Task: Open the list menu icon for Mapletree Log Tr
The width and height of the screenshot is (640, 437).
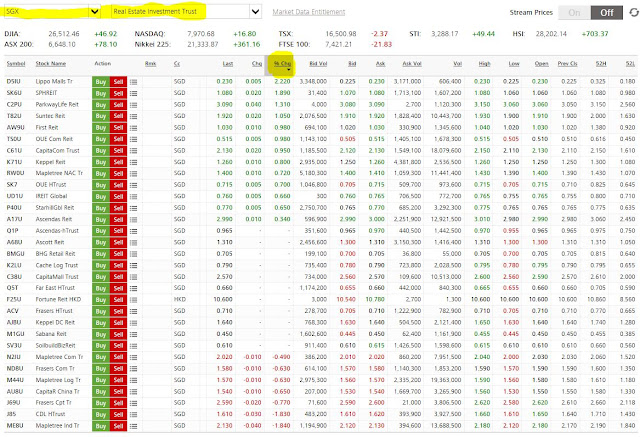Action: tap(133, 380)
